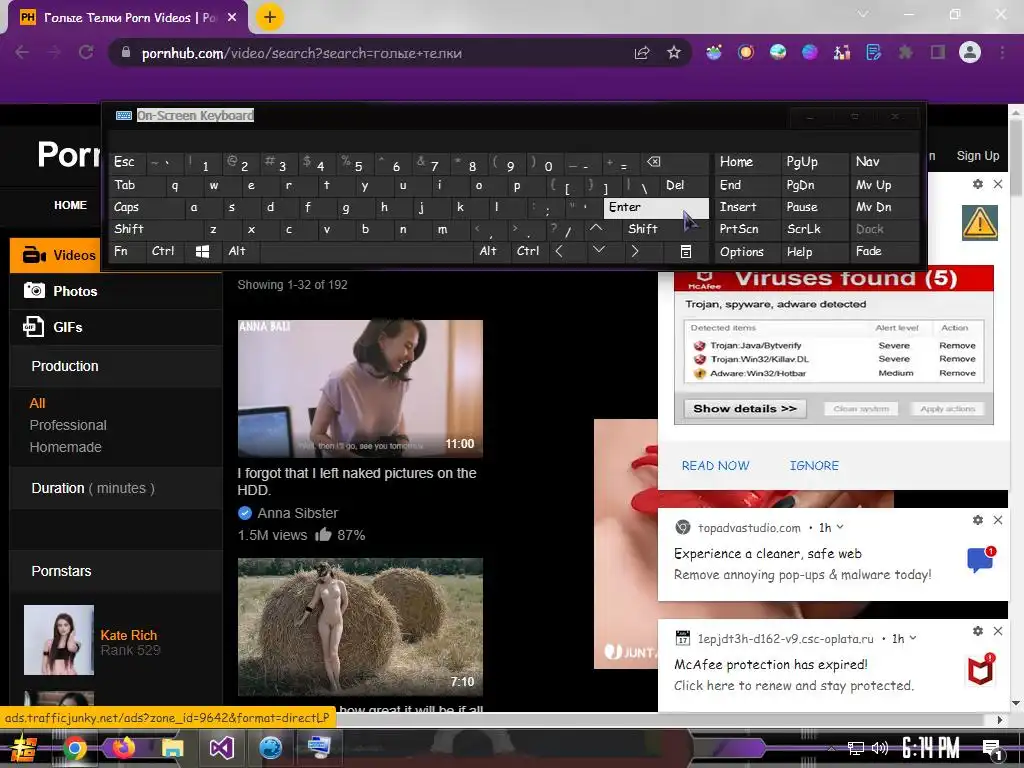This screenshot has height=768, width=1024.
Task: Bookmark this page with the star icon
Action: click(674, 53)
